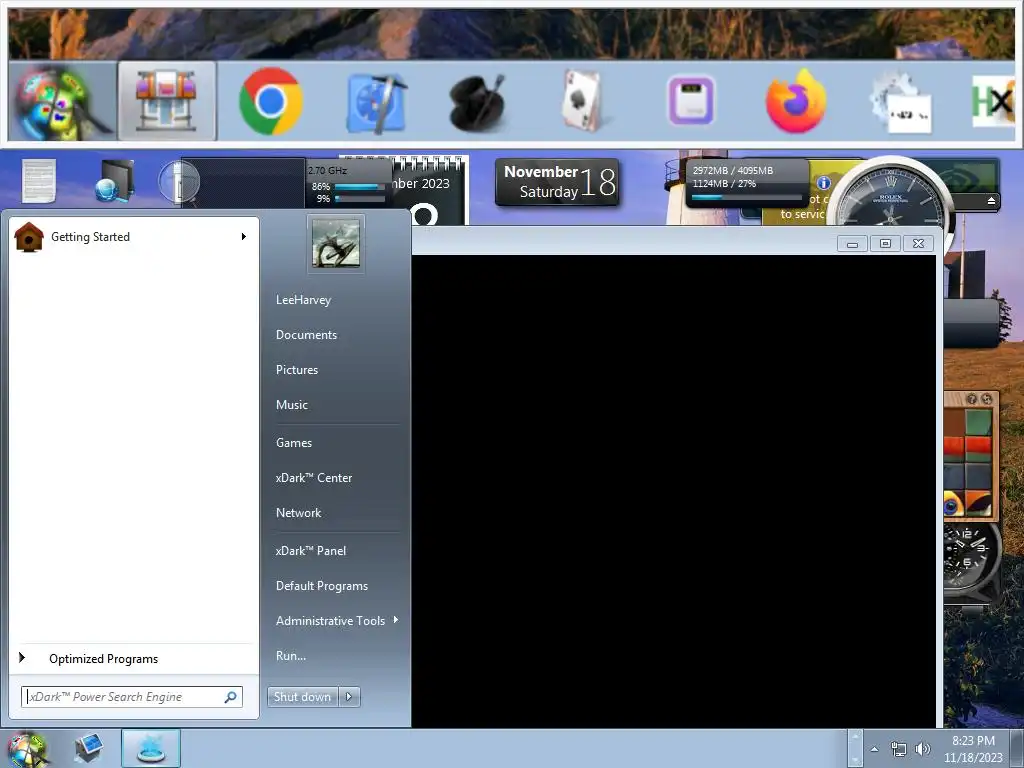1024x768 pixels.
Task: Open the network tray icon
Action: tap(899, 750)
